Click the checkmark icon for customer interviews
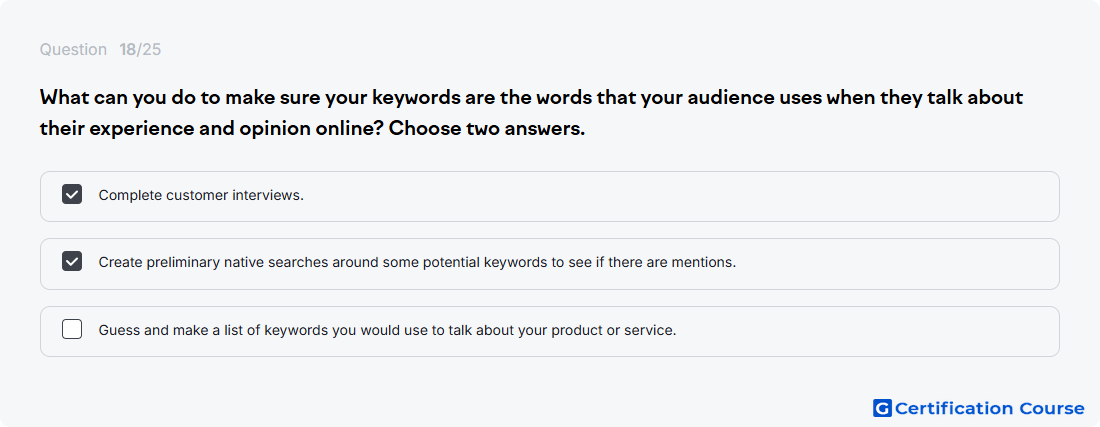This screenshot has width=1100, height=427. 72,195
